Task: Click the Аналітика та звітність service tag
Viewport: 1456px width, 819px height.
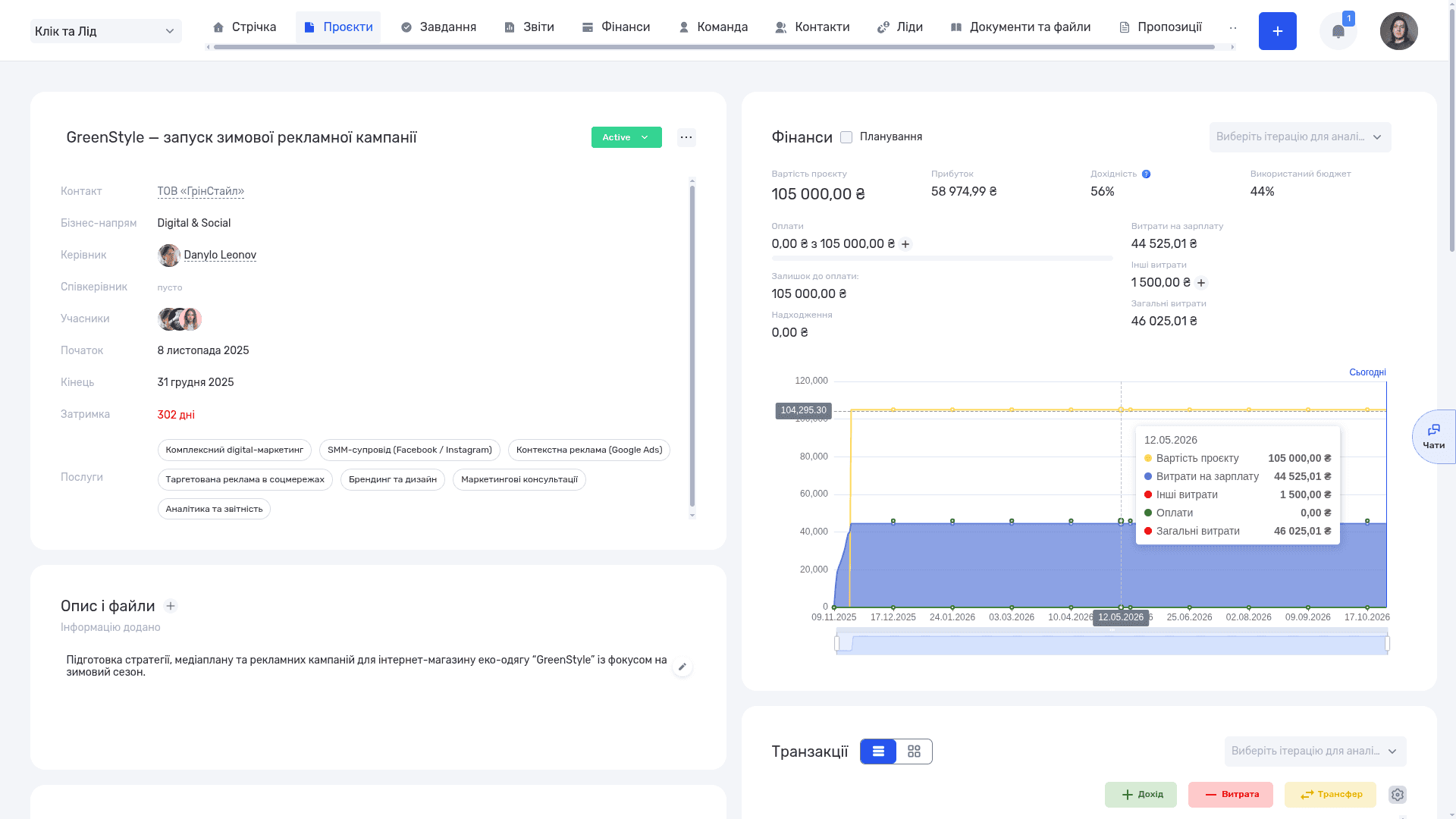Action: 214,510
